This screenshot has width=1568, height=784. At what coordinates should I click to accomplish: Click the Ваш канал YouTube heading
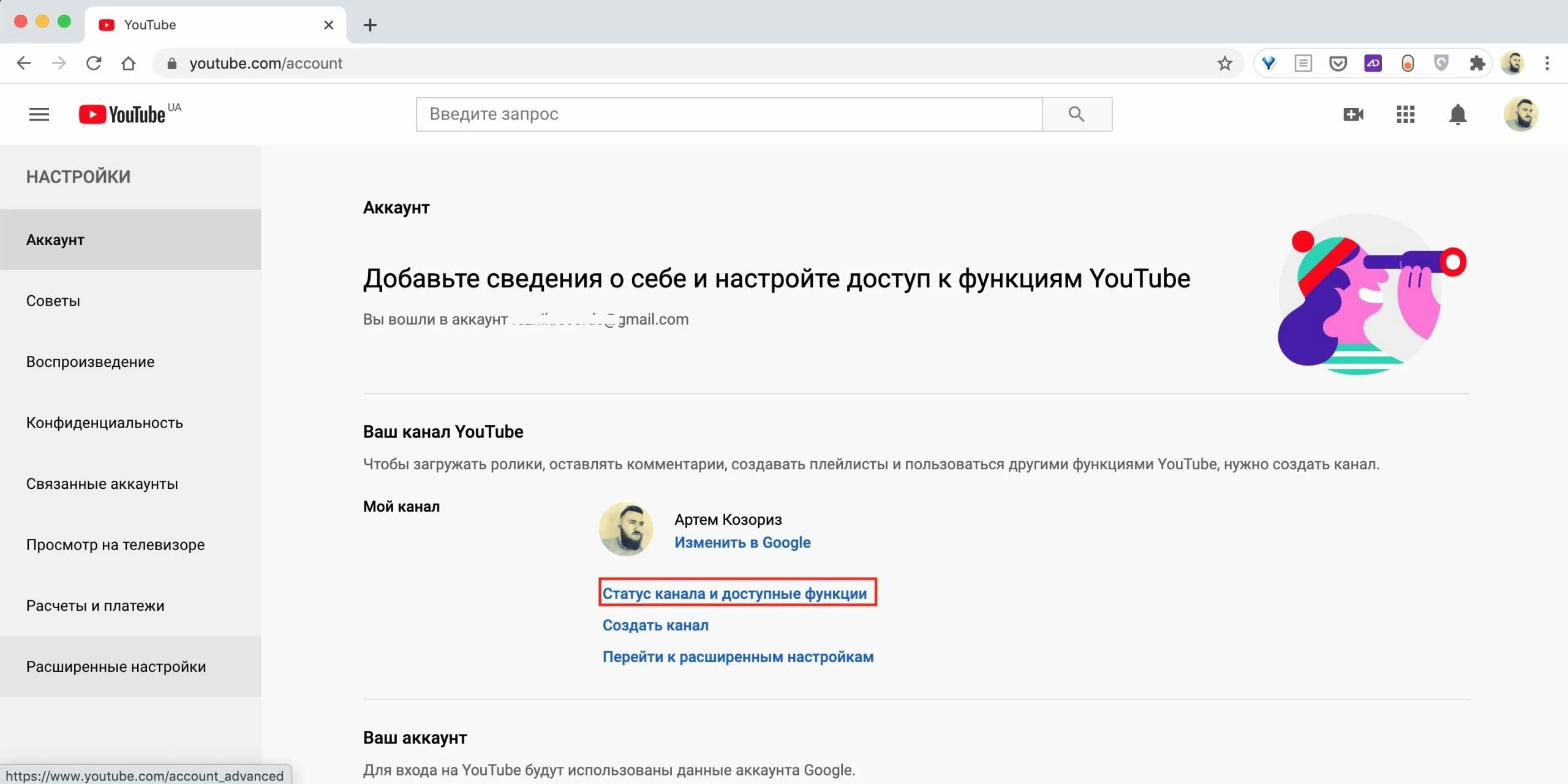[443, 431]
